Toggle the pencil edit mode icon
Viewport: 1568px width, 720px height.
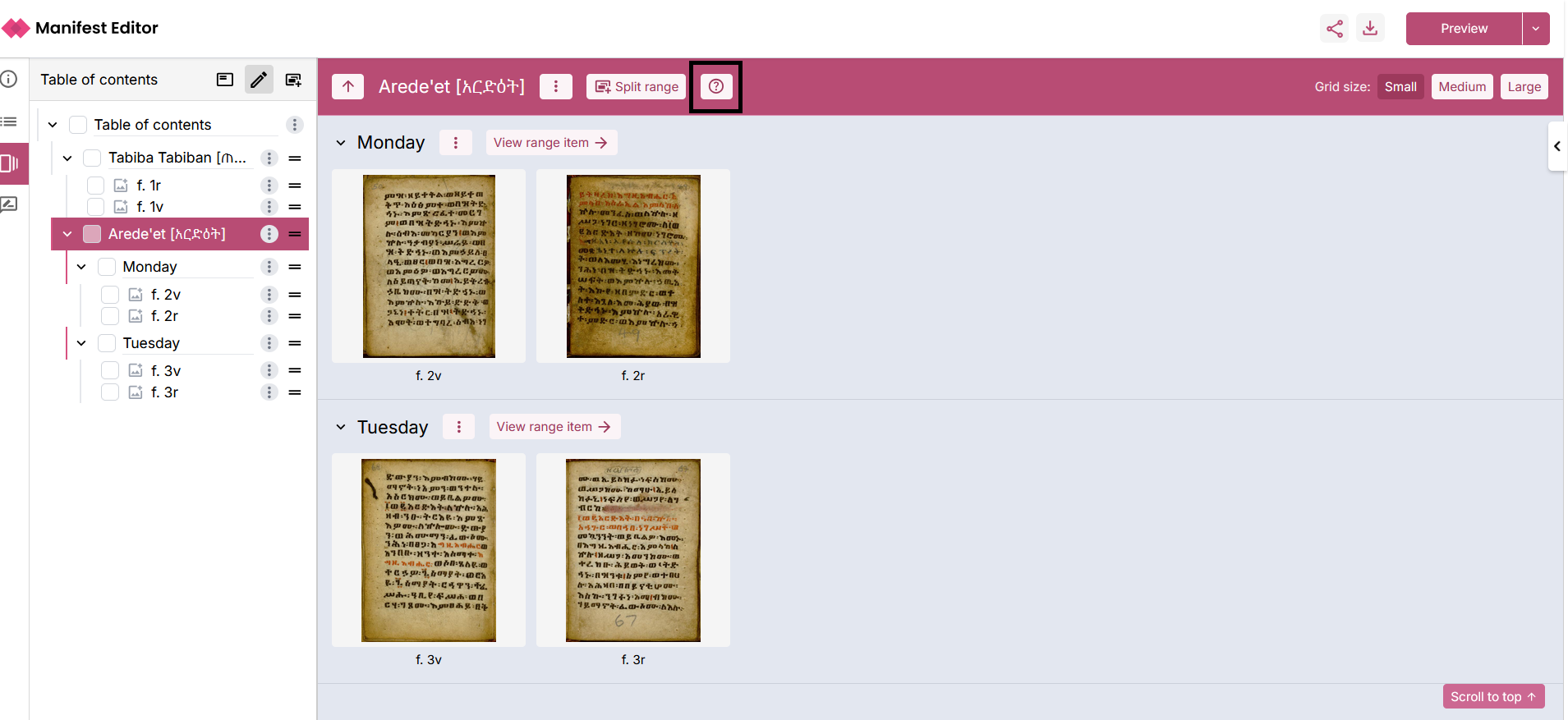259,80
